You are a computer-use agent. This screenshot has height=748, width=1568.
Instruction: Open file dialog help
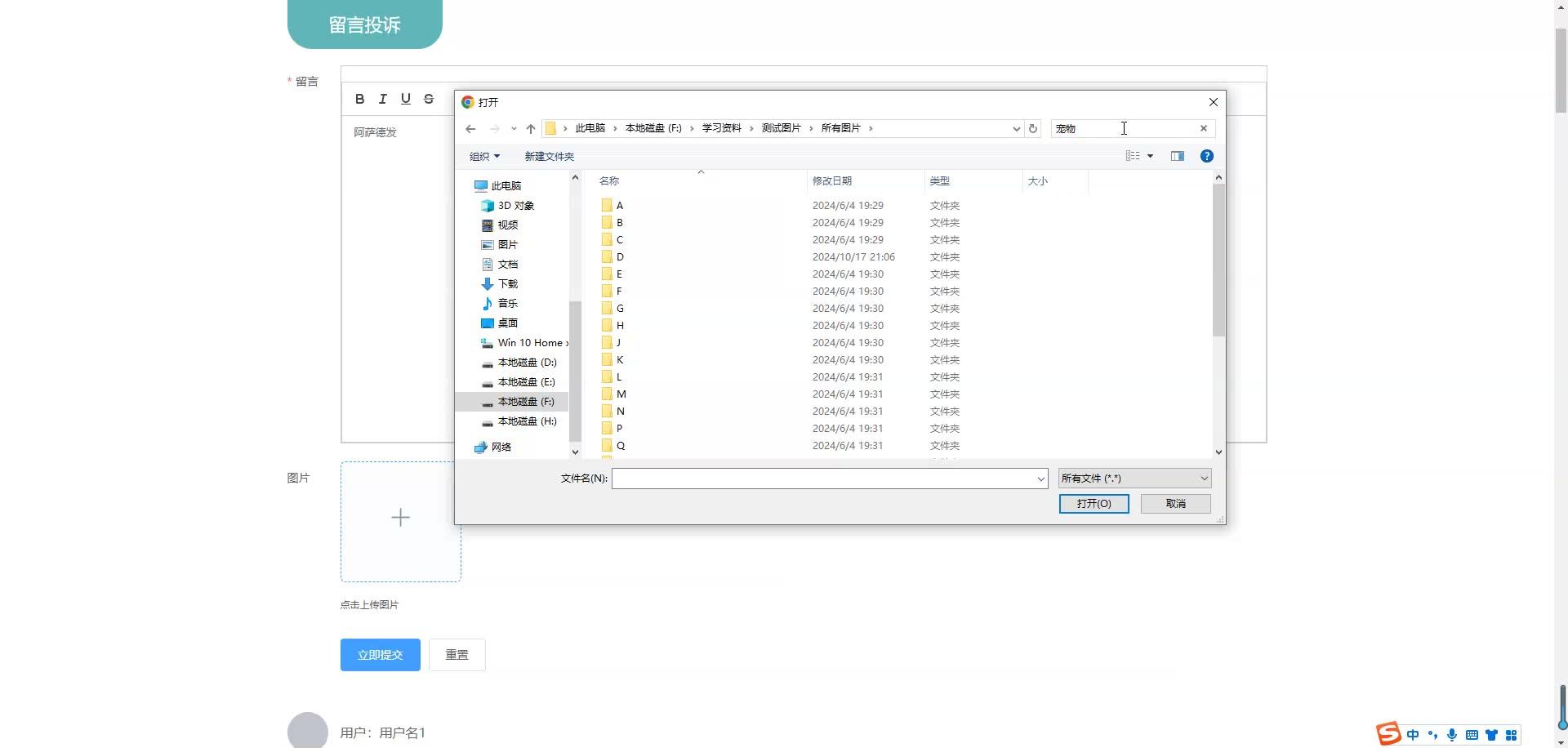pos(1206,156)
